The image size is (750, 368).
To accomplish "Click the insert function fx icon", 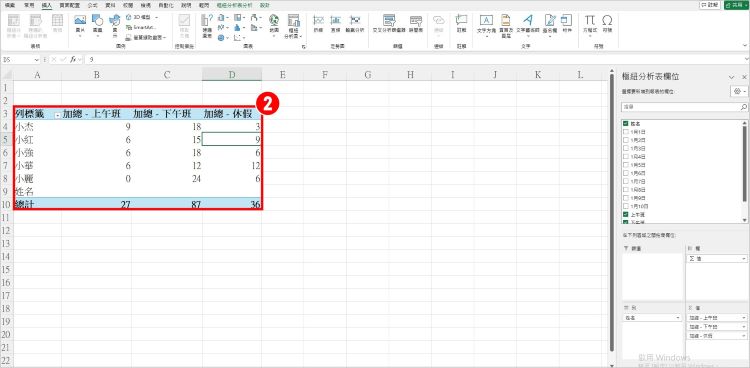I will coord(73,60).
